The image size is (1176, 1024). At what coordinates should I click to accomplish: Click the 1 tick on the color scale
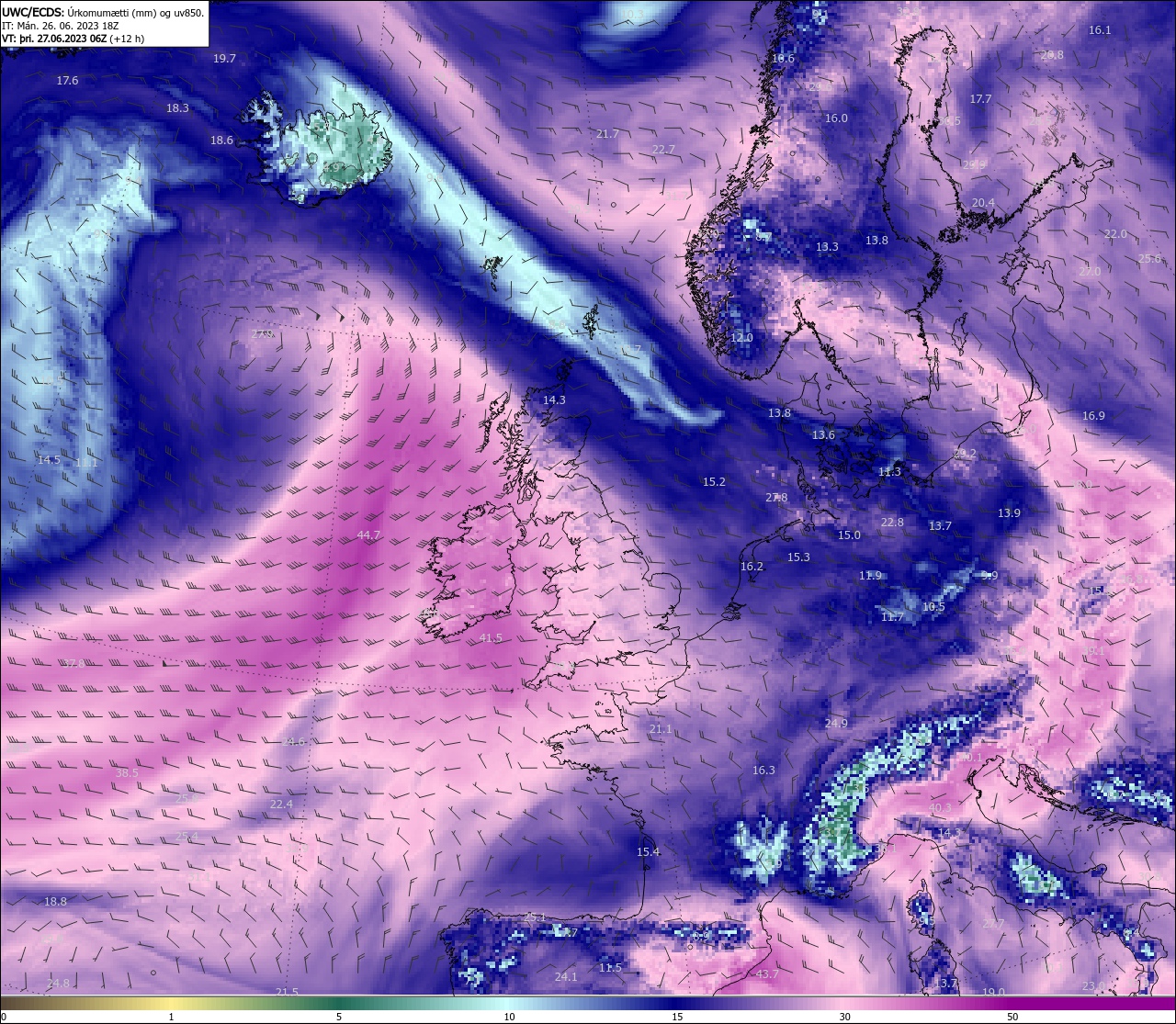coord(172,1017)
